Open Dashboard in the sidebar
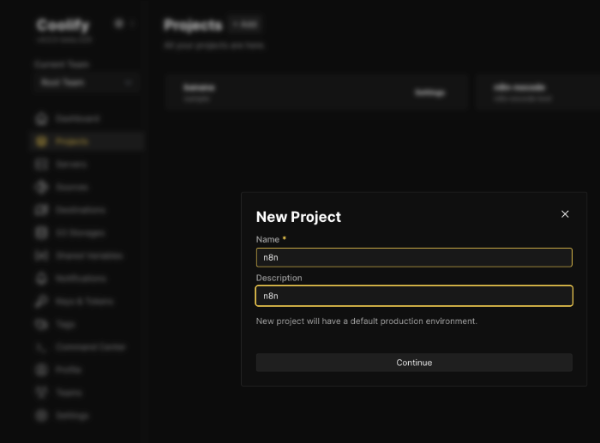 point(87,119)
